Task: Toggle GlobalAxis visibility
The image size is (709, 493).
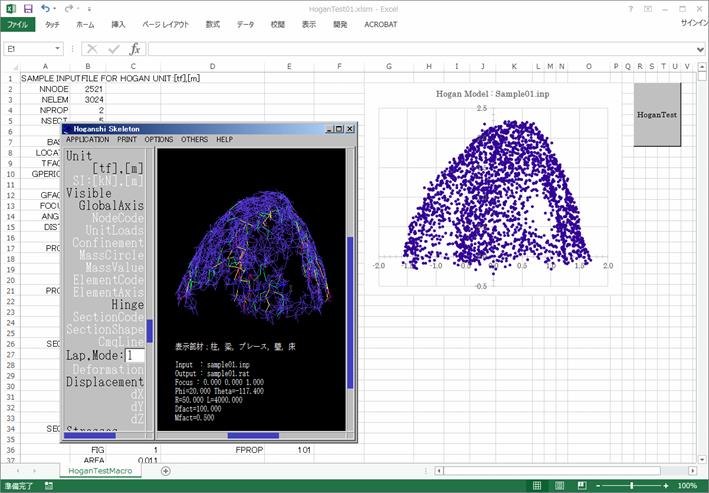Action: pos(111,205)
